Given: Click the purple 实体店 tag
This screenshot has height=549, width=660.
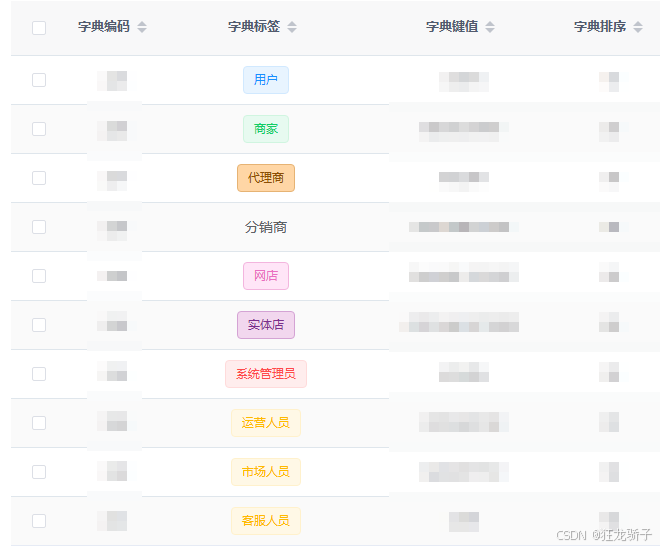Looking at the screenshot, I should pyautogui.click(x=266, y=325).
